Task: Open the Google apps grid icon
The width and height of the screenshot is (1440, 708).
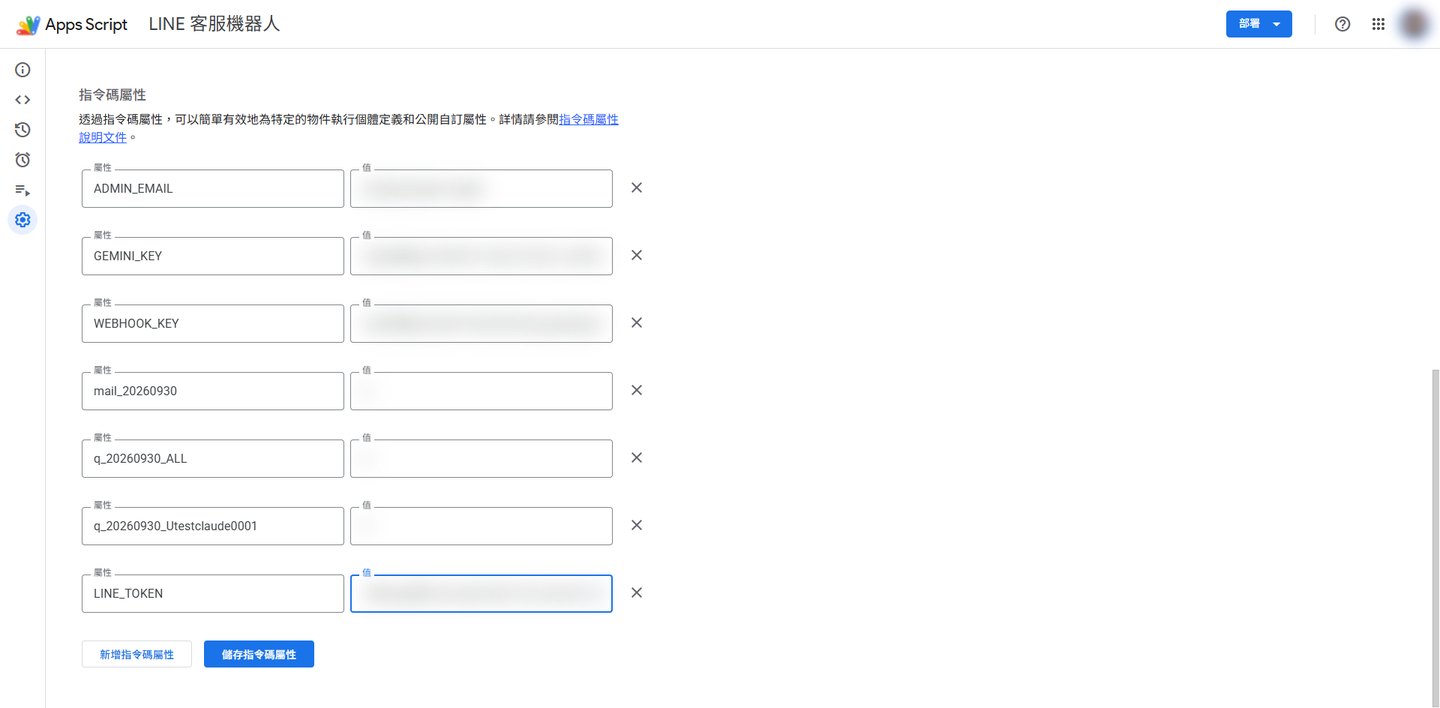Action: click(1378, 24)
